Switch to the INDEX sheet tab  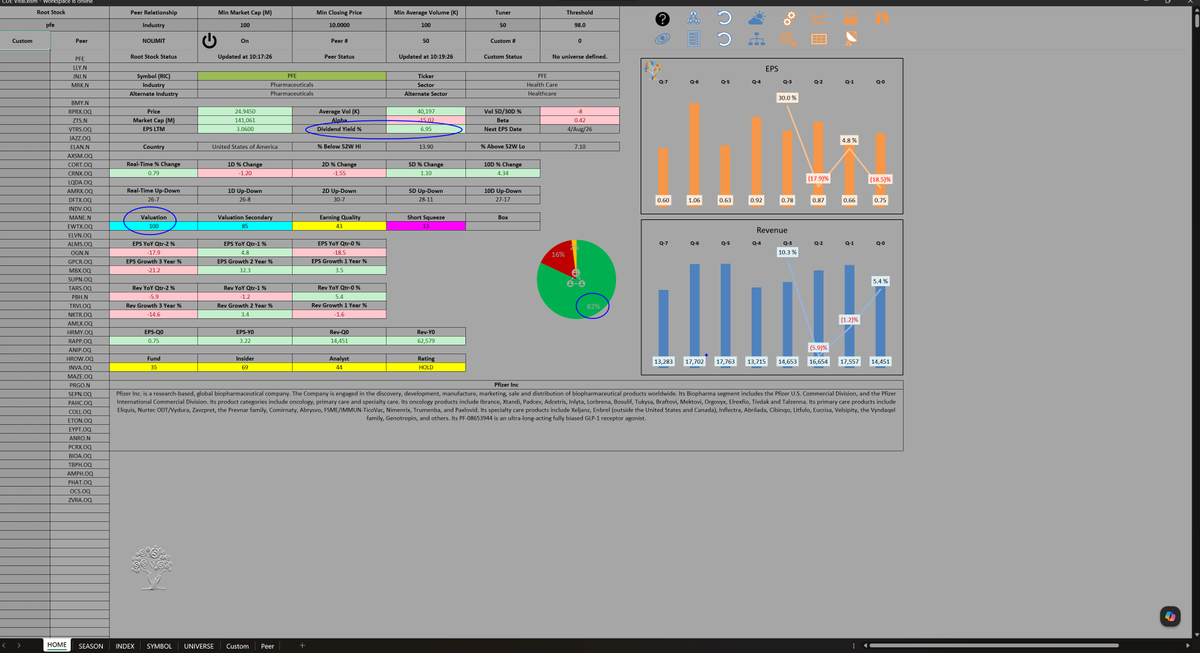point(125,646)
